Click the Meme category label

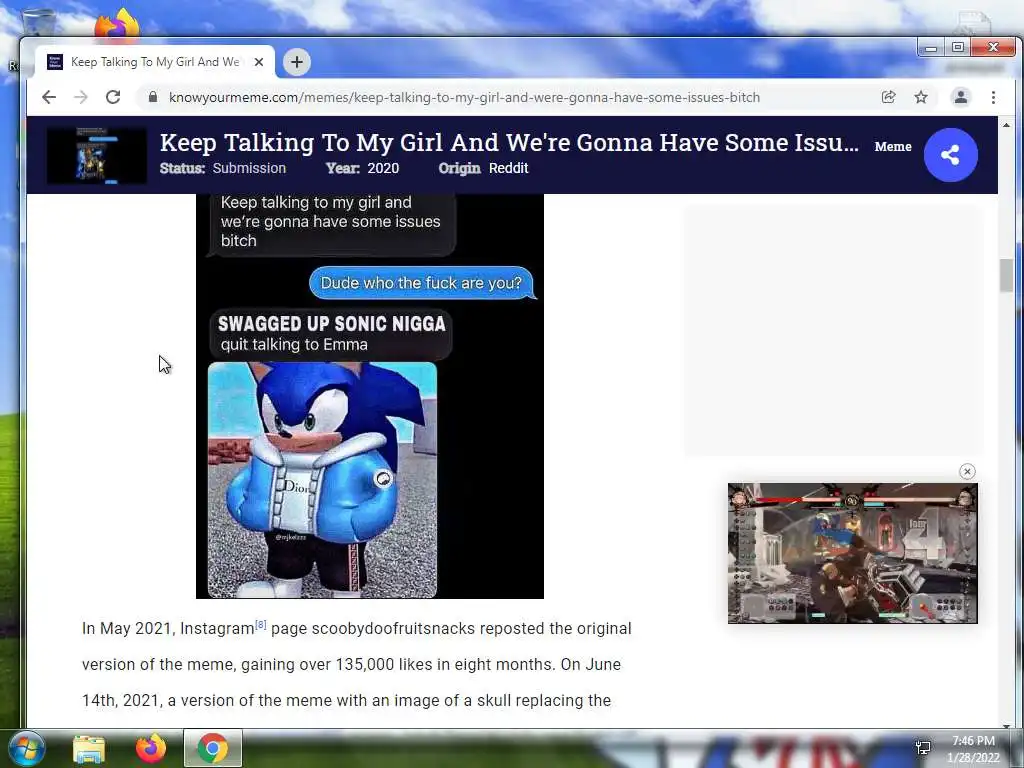click(893, 146)
